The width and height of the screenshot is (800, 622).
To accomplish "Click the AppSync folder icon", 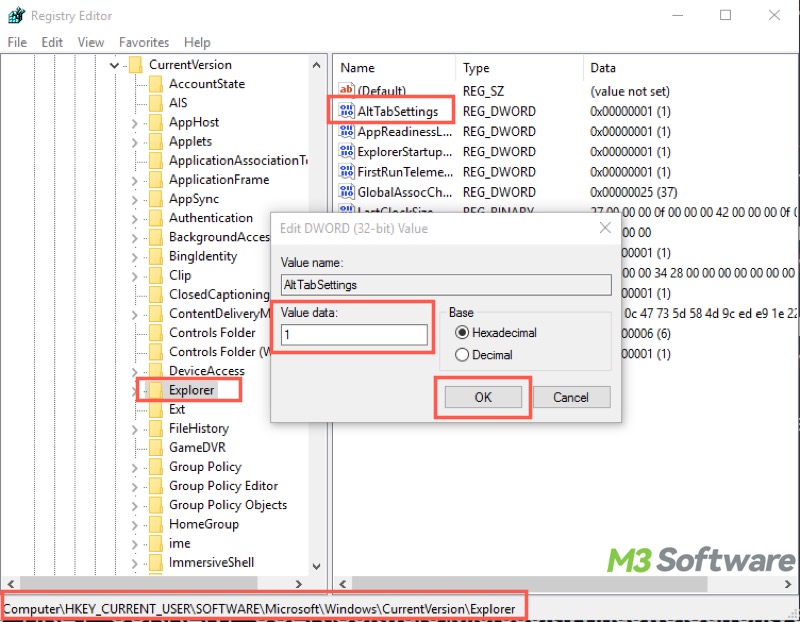I will coord(156,198).
